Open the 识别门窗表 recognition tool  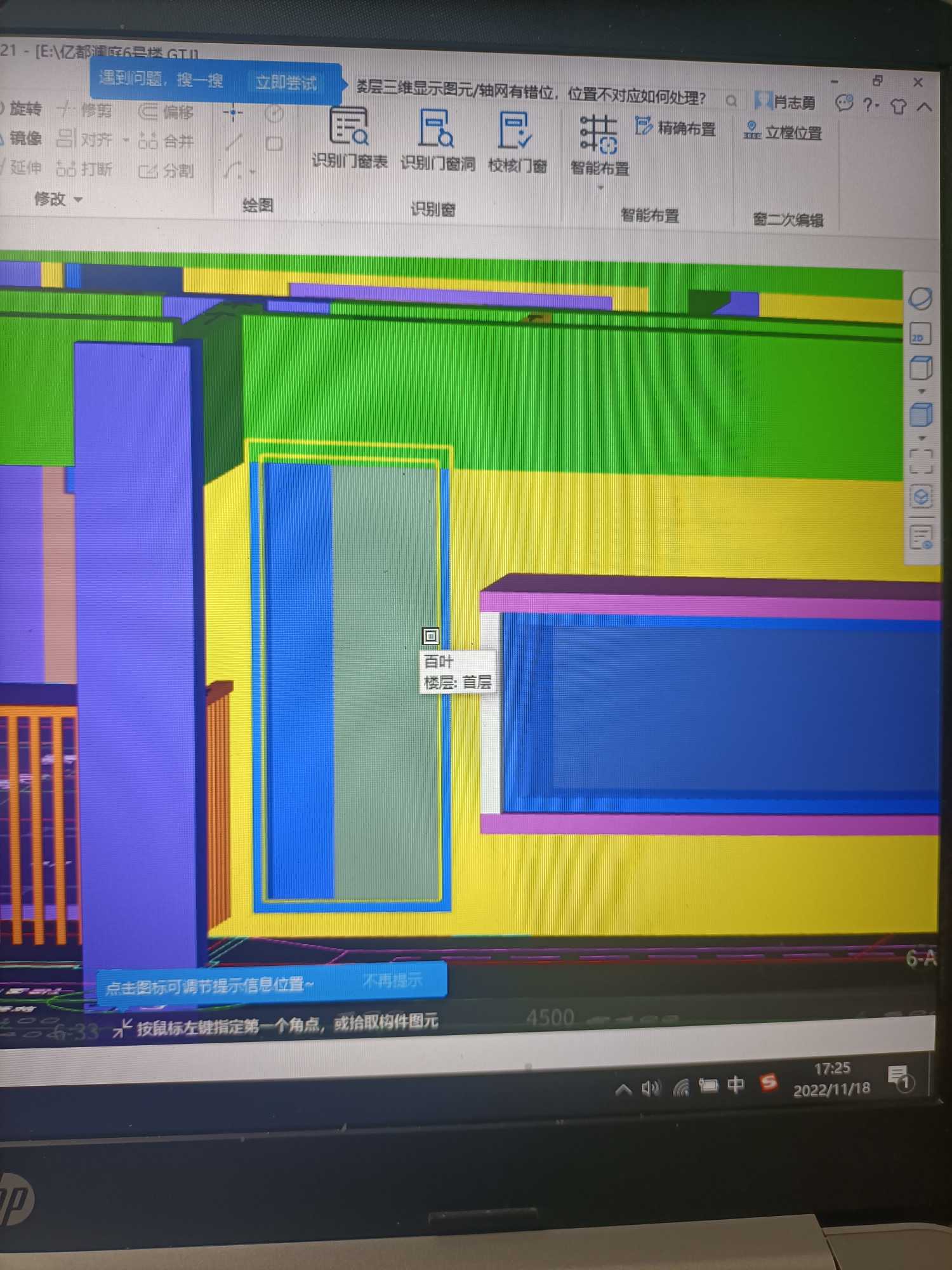coord(349,138)
